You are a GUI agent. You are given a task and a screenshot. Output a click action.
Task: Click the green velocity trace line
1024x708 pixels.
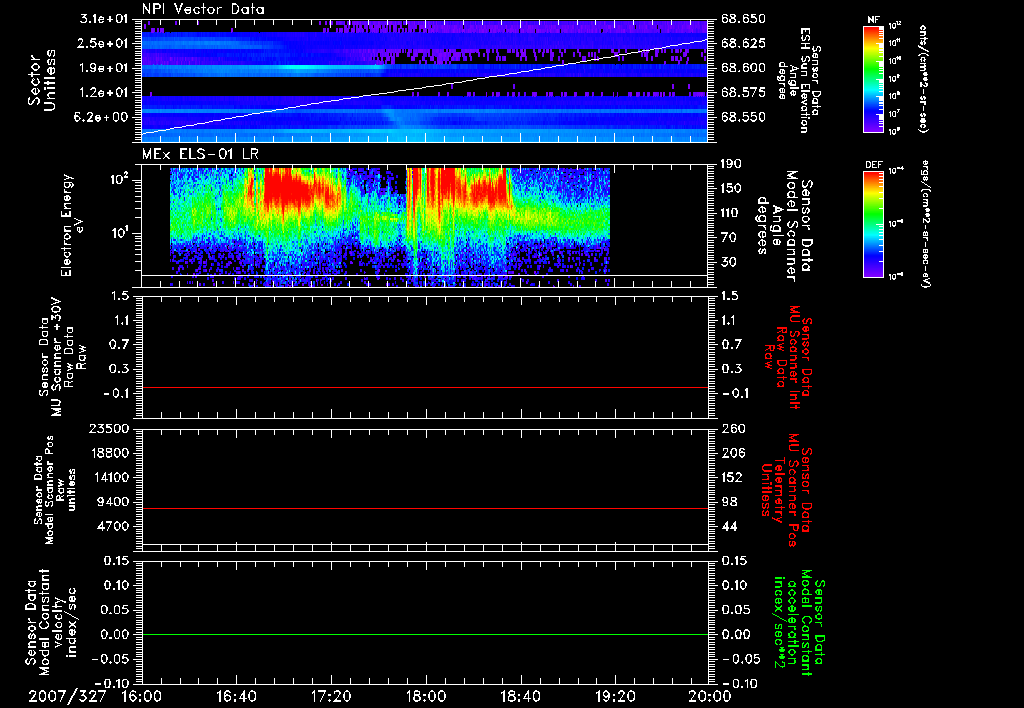(x=425, y=634)
